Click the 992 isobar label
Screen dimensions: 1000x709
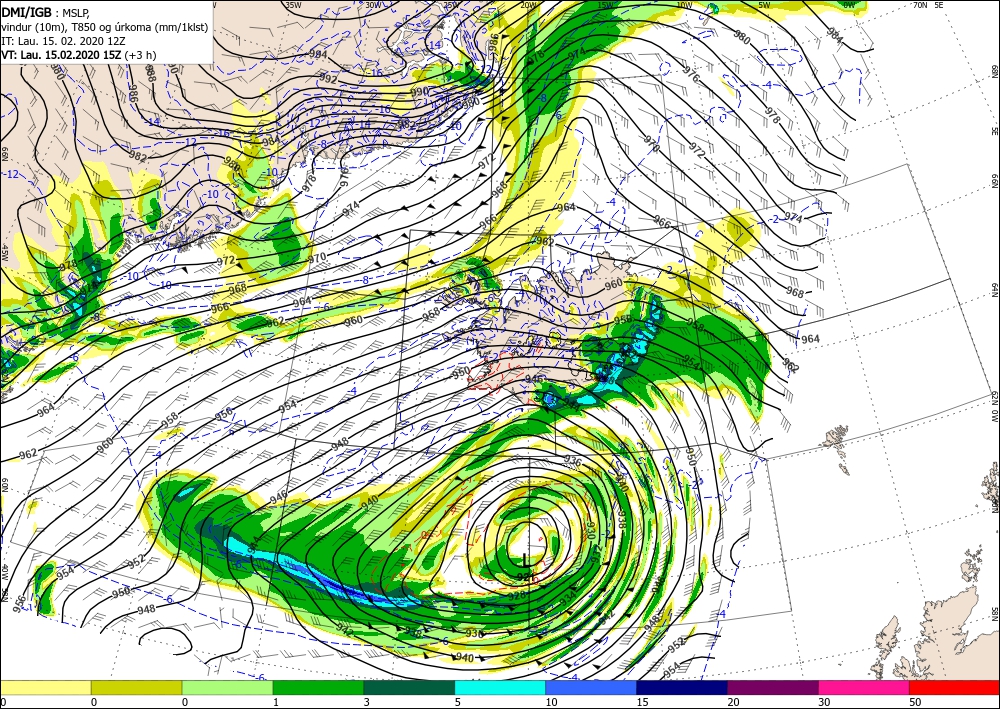[328, 80]
